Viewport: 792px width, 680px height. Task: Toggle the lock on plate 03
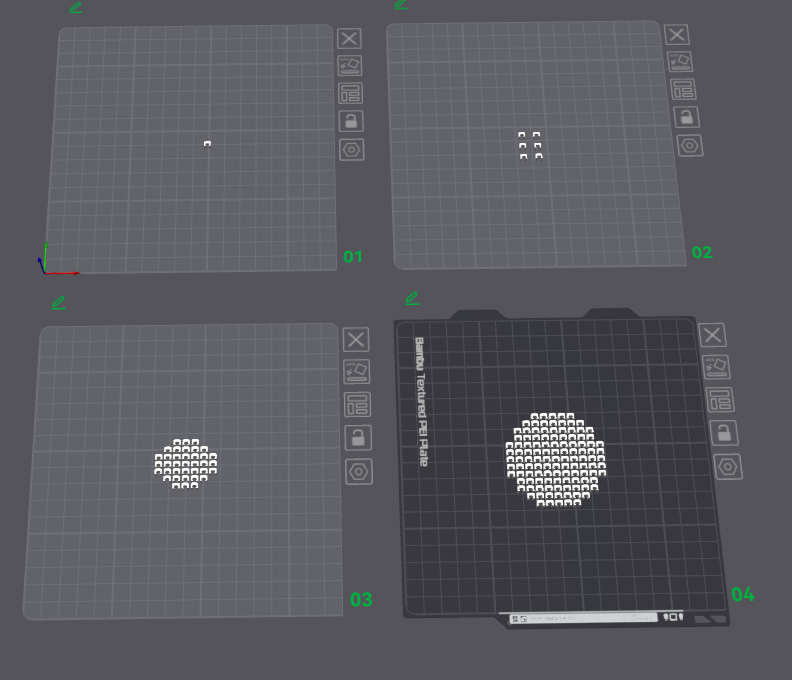358,438
